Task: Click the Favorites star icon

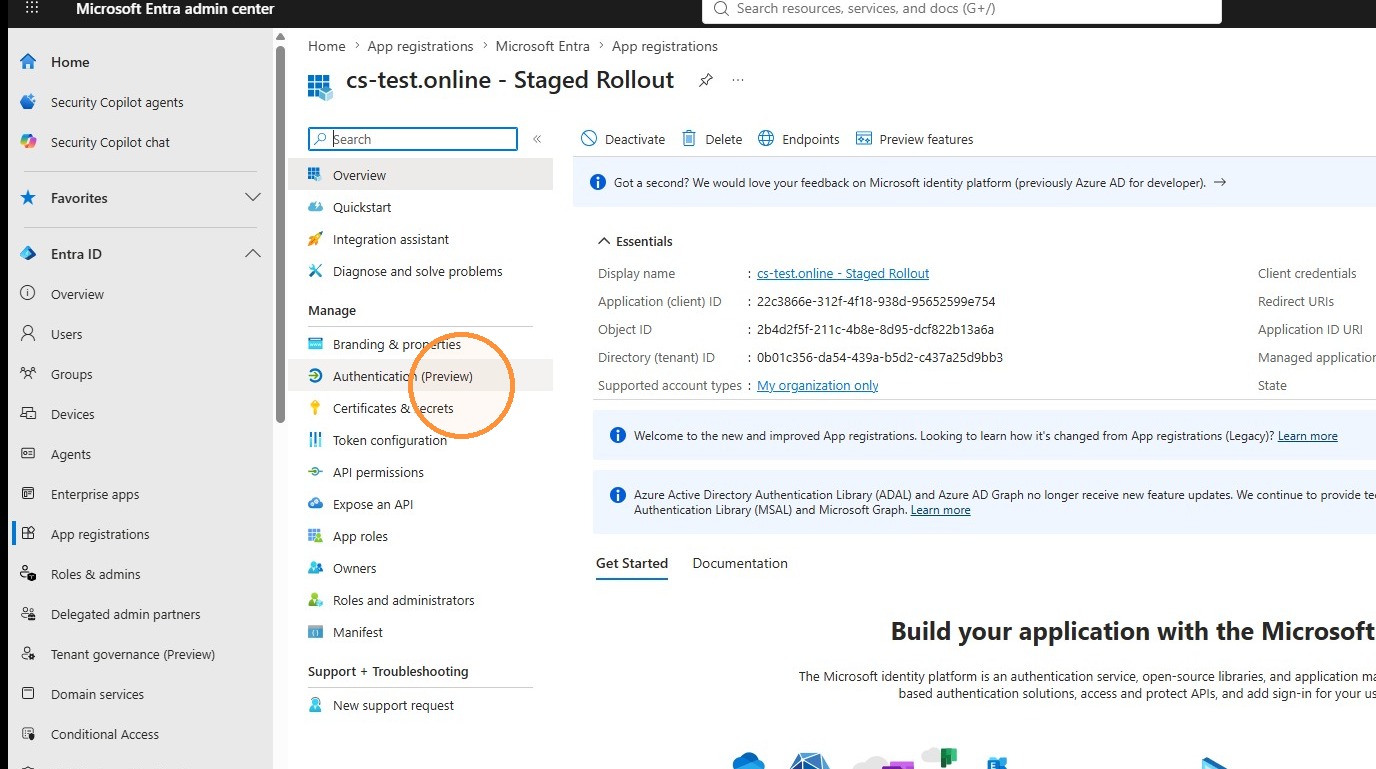Action: coord(28,198)
